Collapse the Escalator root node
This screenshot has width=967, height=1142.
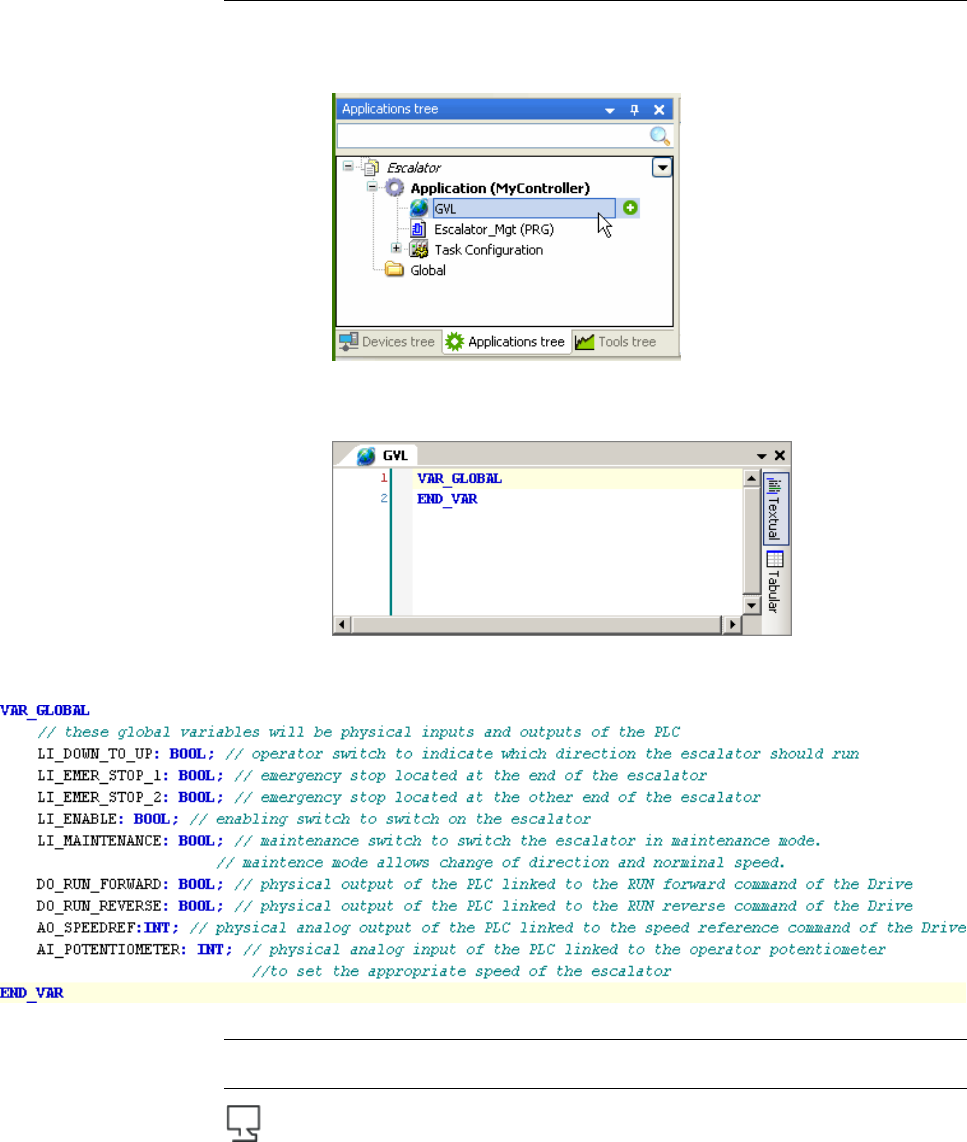[348, 166]
